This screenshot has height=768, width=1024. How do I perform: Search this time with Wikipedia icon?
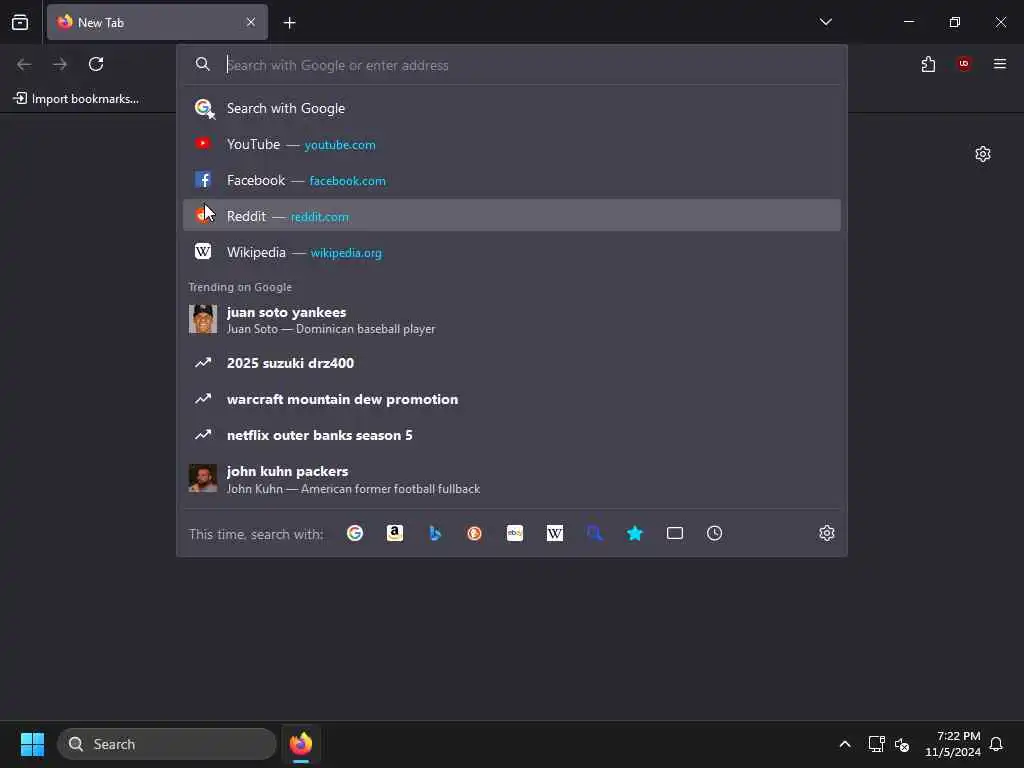(x=554, y=534)
